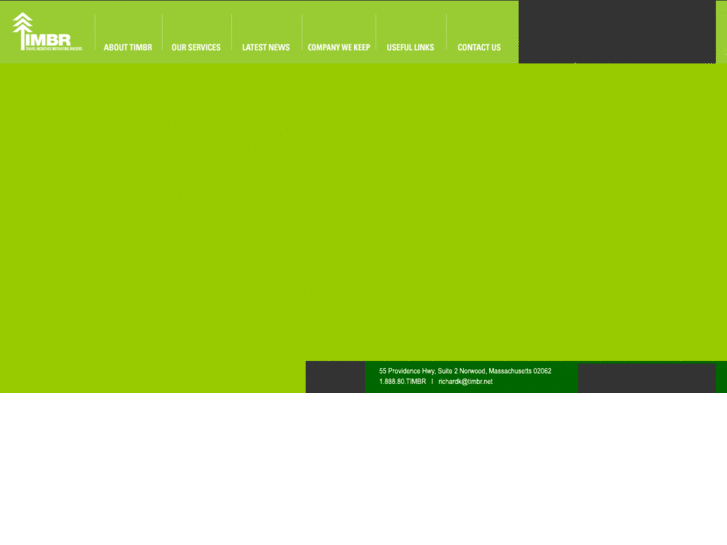Click the richardk@timbr.net email link

pos(466,381)
